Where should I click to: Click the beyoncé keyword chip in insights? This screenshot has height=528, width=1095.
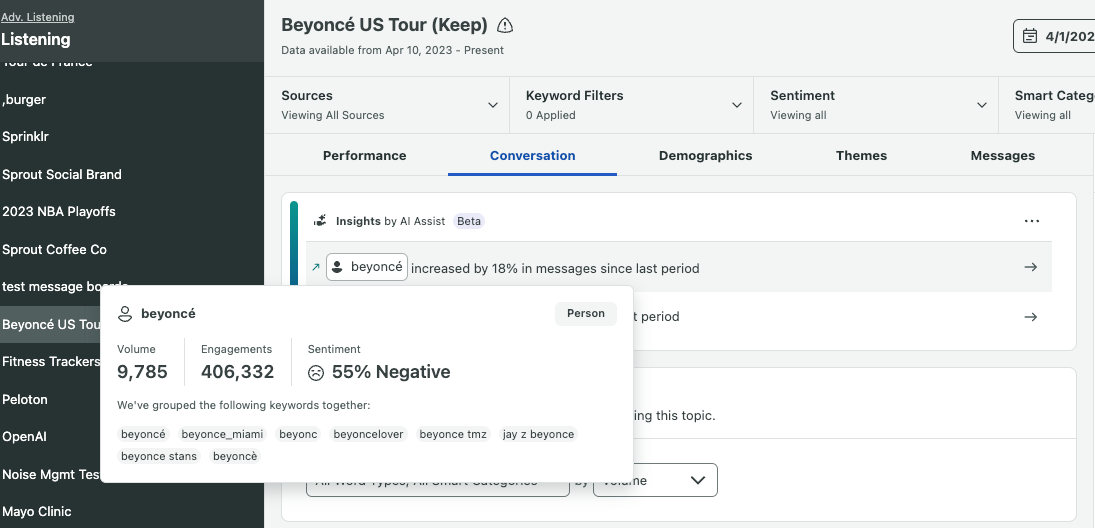tap(367, 267)
